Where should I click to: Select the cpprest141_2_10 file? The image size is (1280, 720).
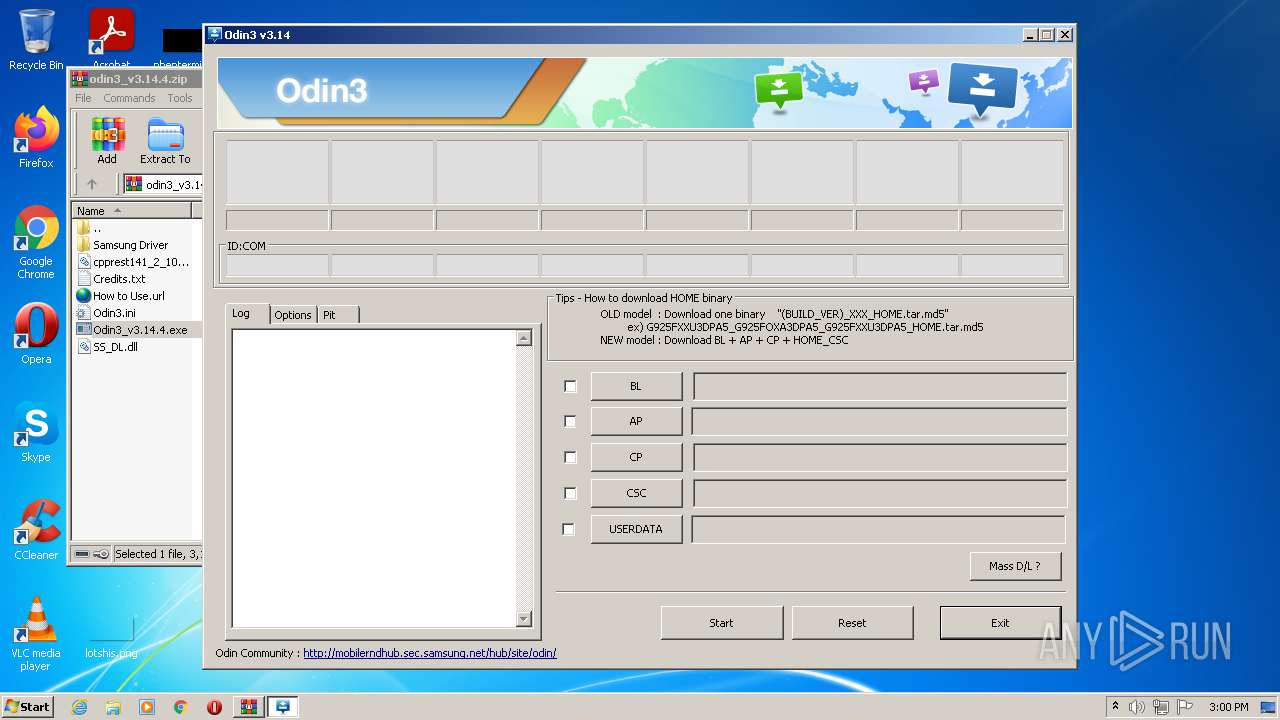point(133,262)
